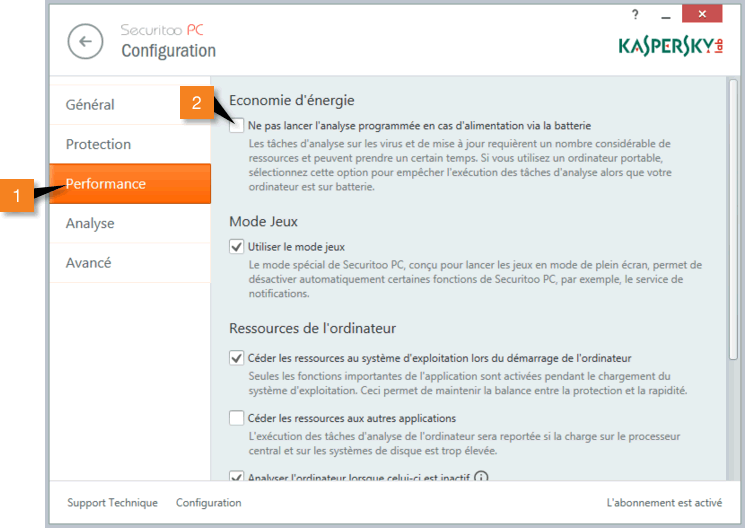Click the back arrow icon
745x528 pixels.
click(x=85, y=41)
